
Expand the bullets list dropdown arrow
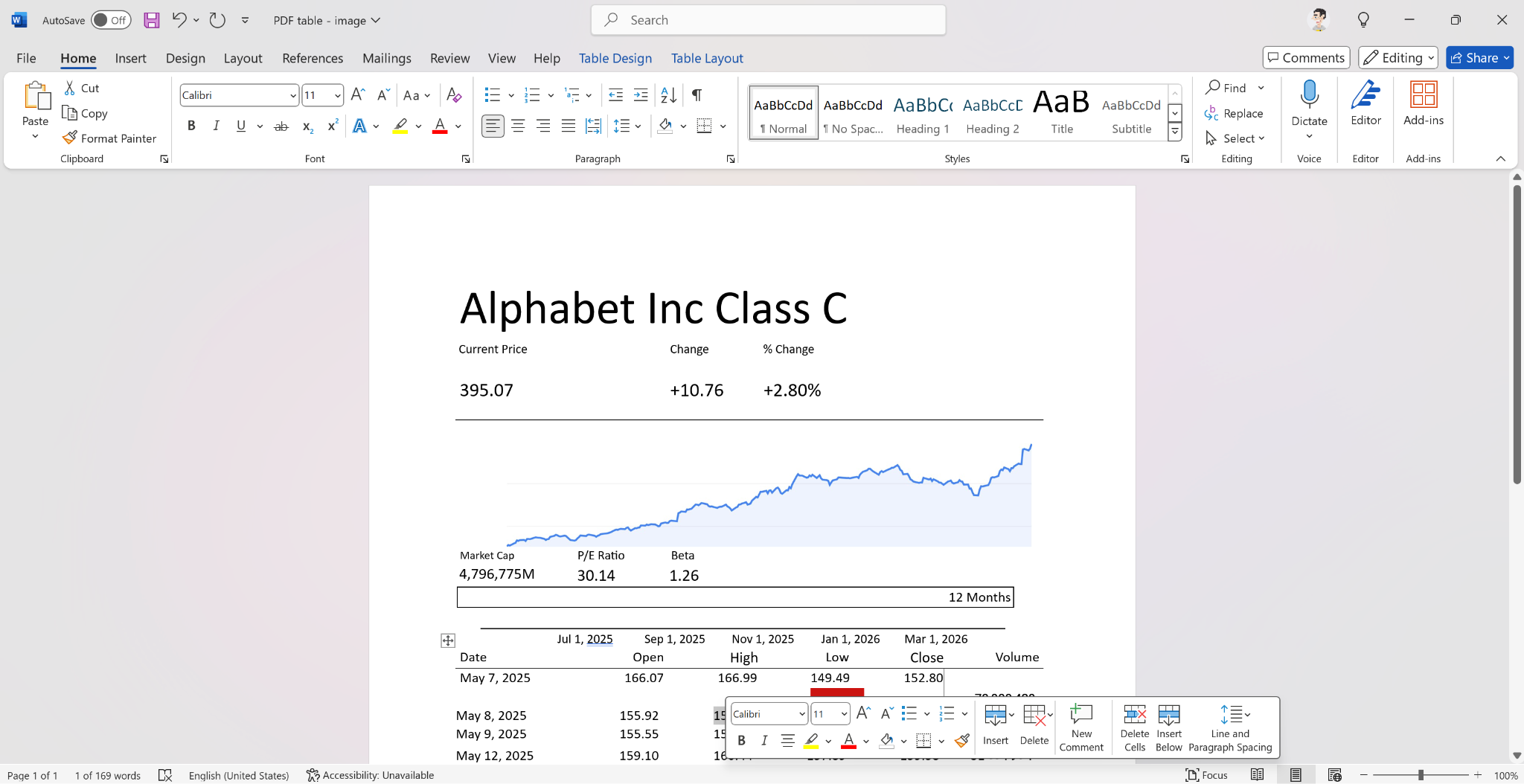[x=511, y=95]
